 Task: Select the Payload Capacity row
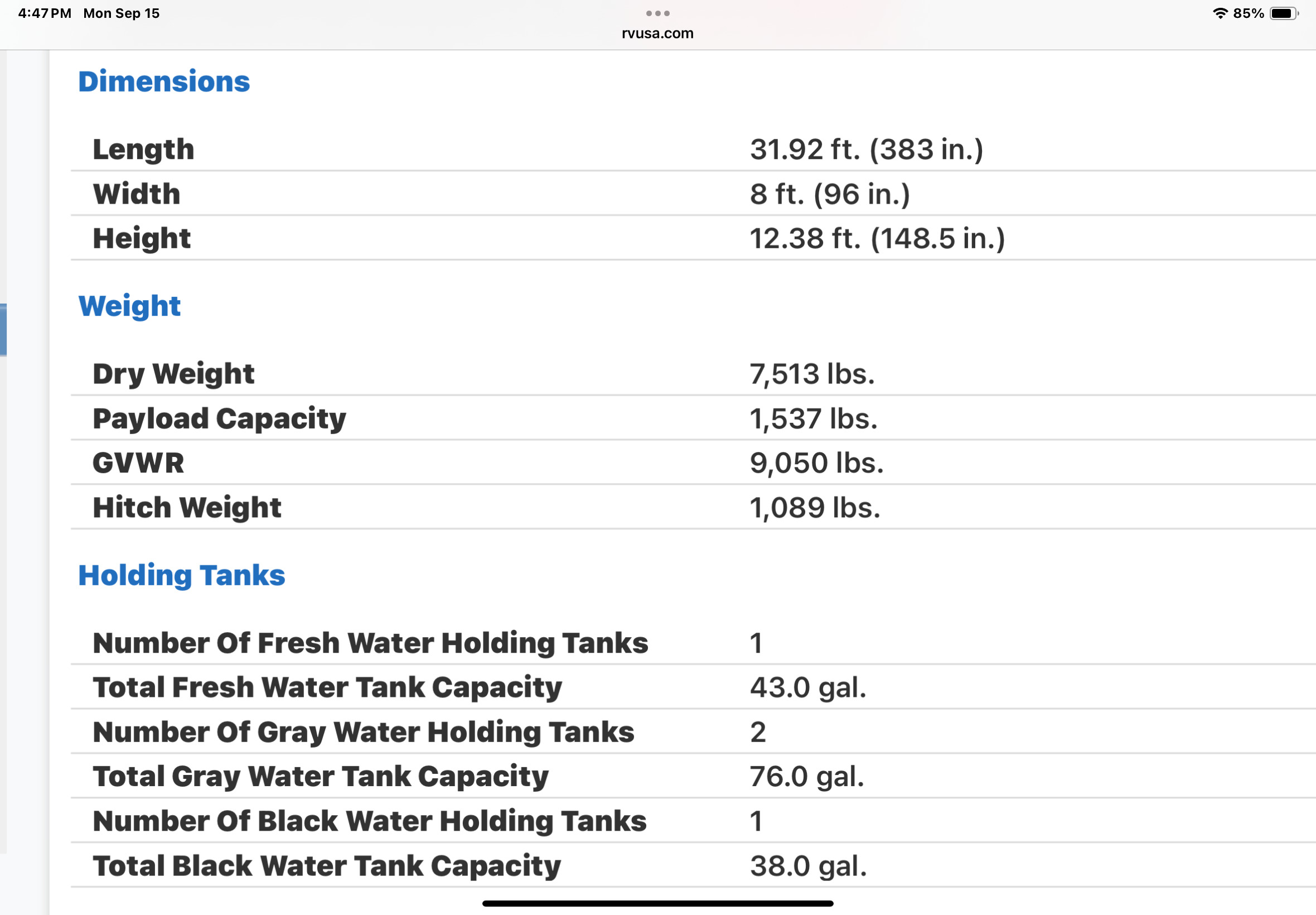coord(693,418)
